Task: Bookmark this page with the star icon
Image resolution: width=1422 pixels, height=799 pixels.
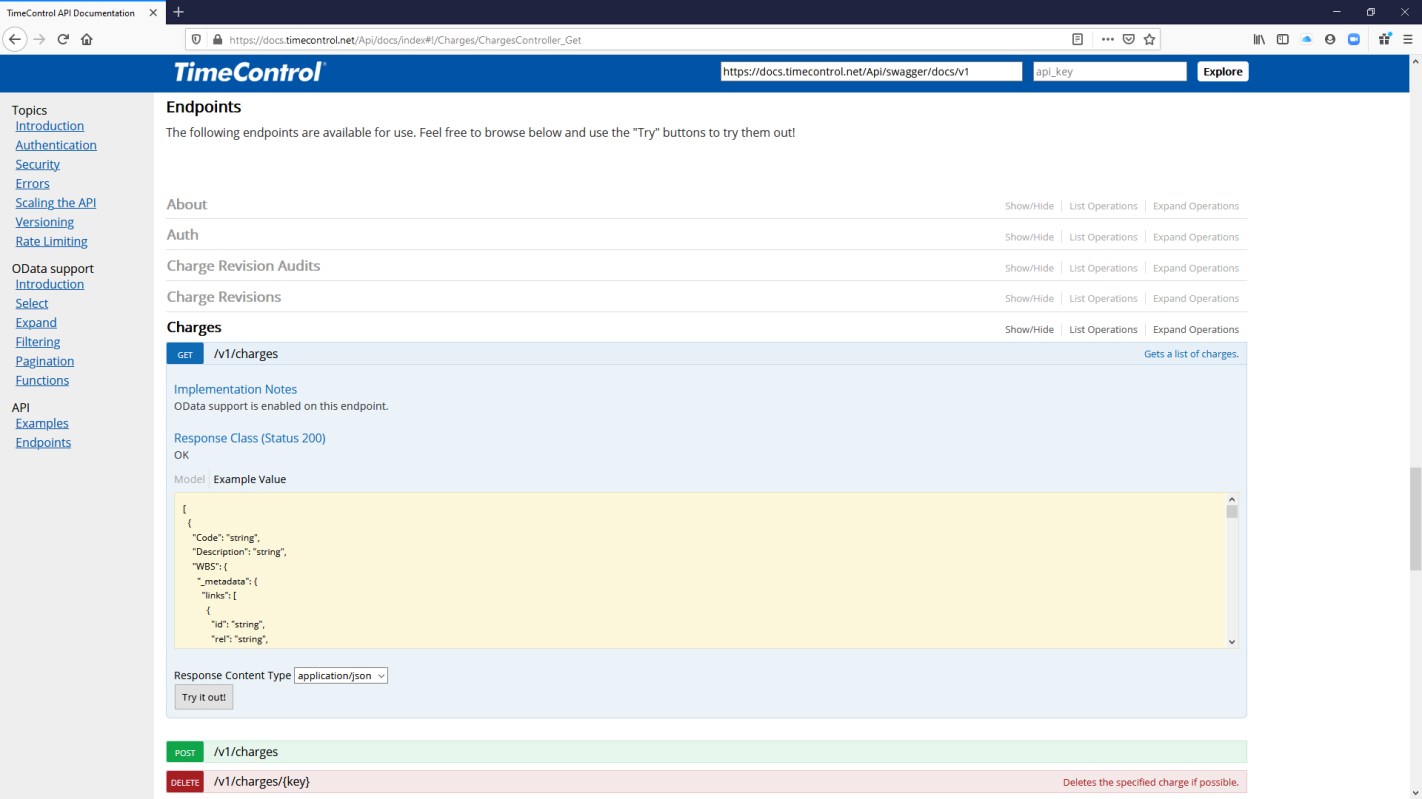Action: pyautogui.click(x=1150, y=40)
